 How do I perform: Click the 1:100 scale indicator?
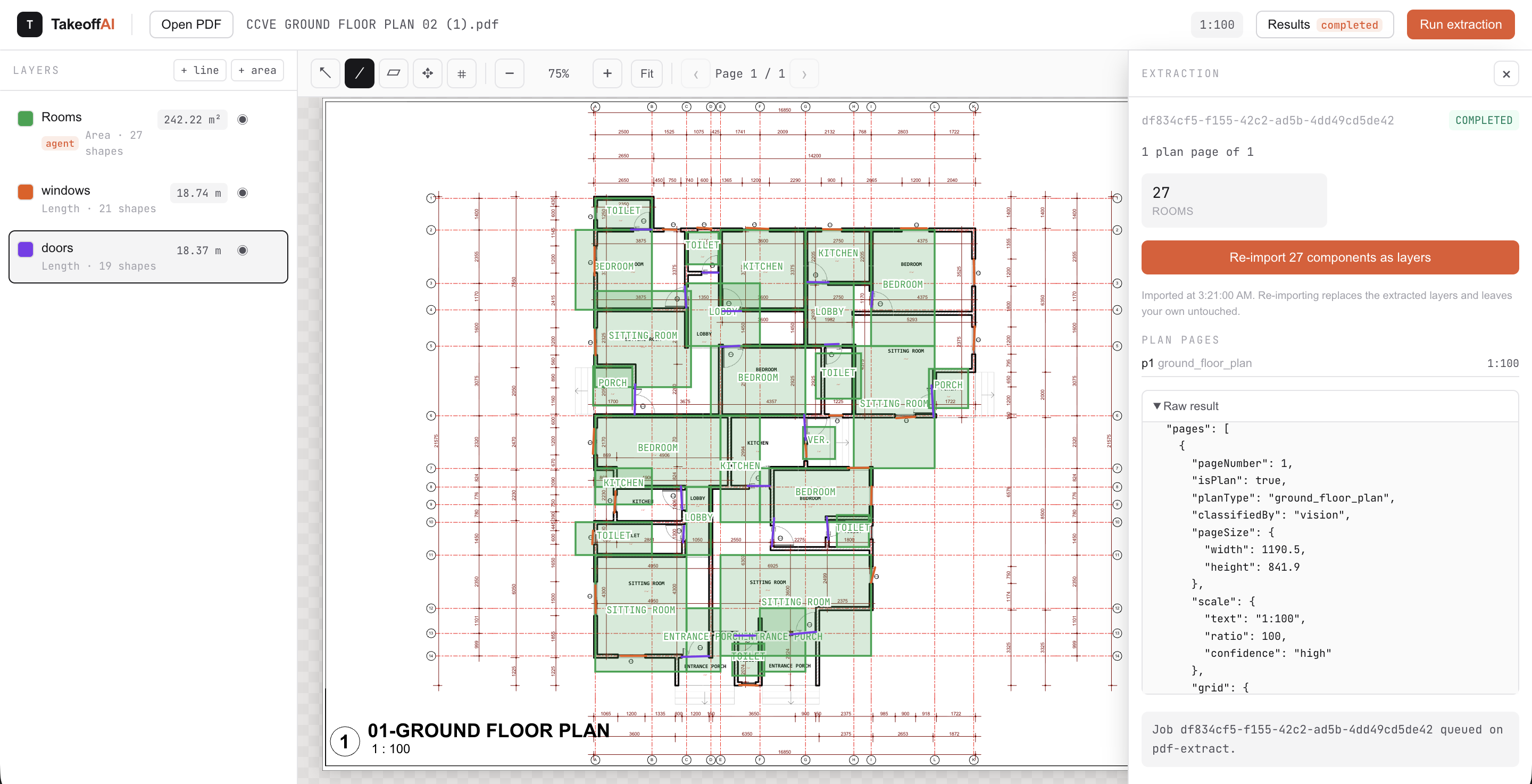pyautogui.click(x=1216, y=24)
